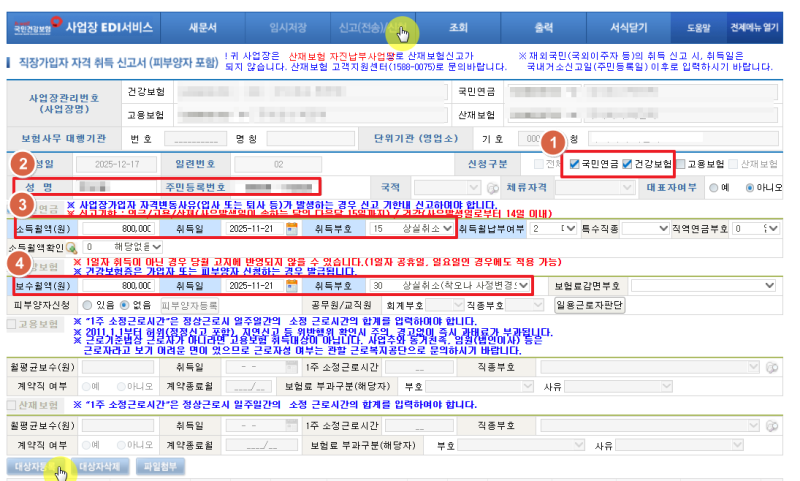Image resolution: width=800 pixels, height=481 pixels.
Task: Click 서식닫기 in the top bar
Action: [x=629, y=28]
